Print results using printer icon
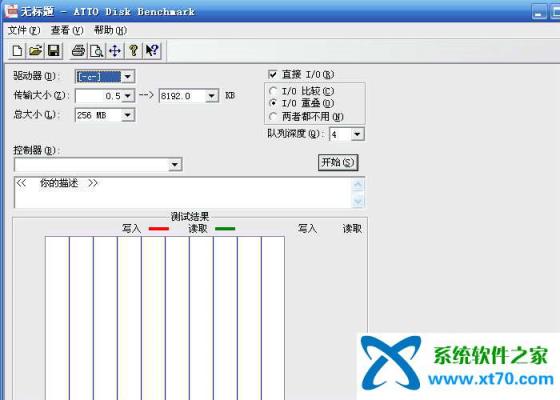The width and height of the screenshot is (560, 400). point(78,51)
